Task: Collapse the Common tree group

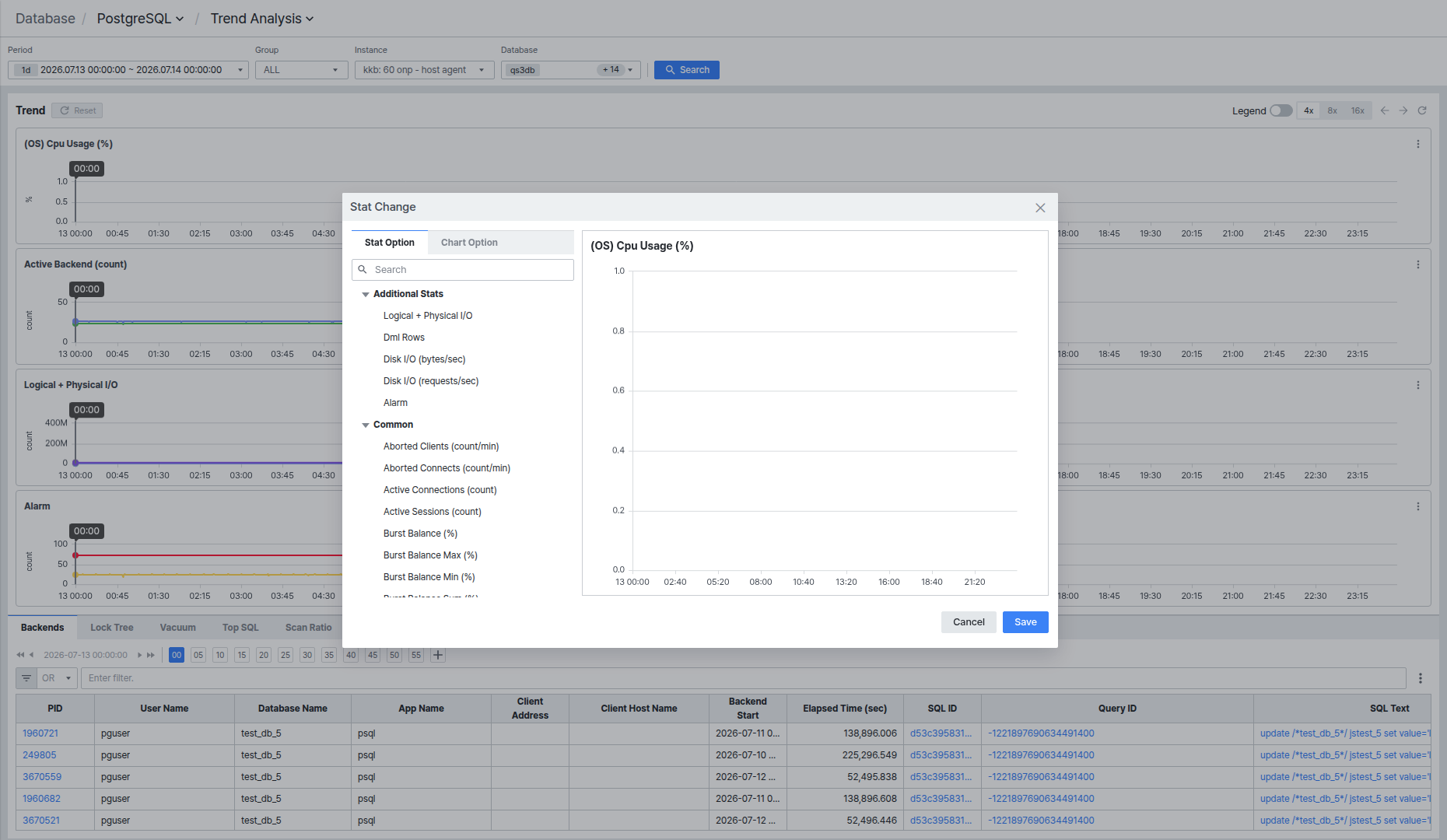Action: tap(366, 425)
